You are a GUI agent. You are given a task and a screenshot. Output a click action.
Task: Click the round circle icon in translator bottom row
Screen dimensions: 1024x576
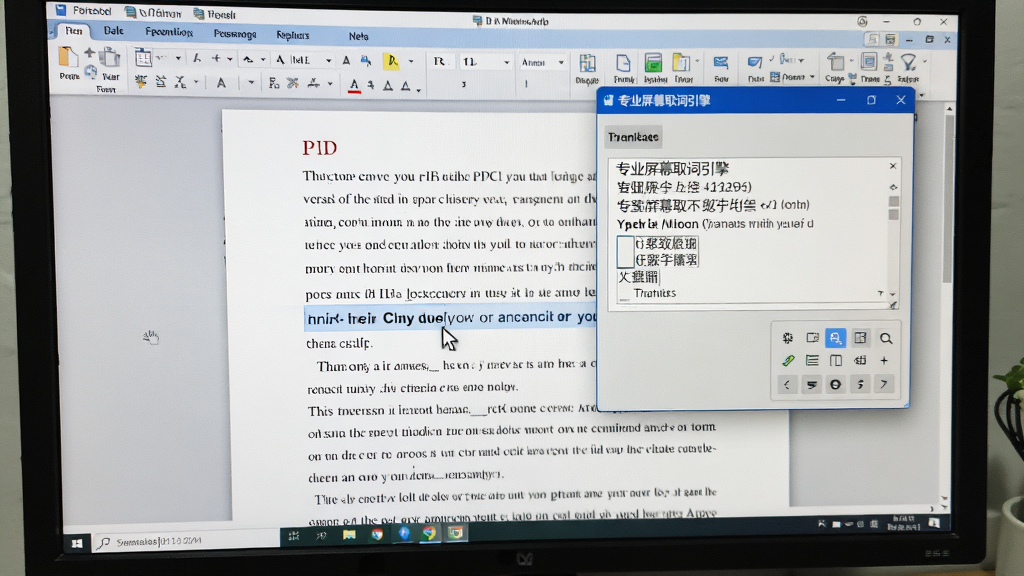tap(835, 385)
